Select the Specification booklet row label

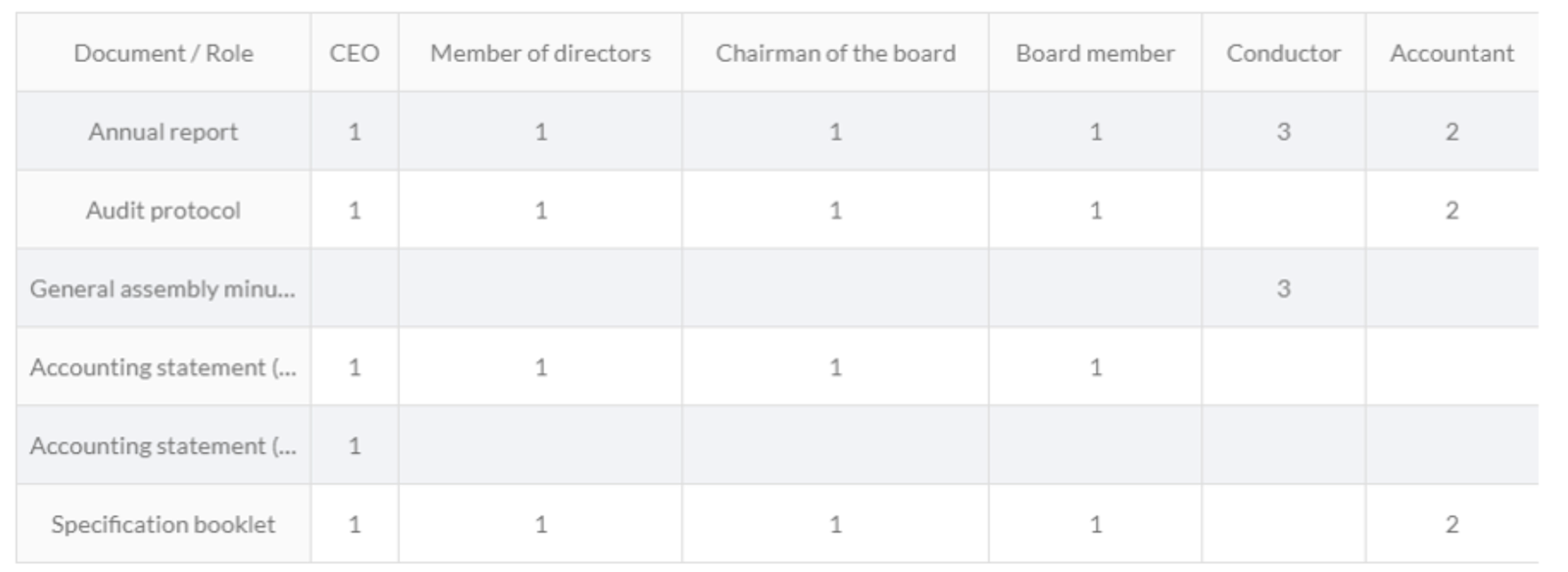[163, 524]
